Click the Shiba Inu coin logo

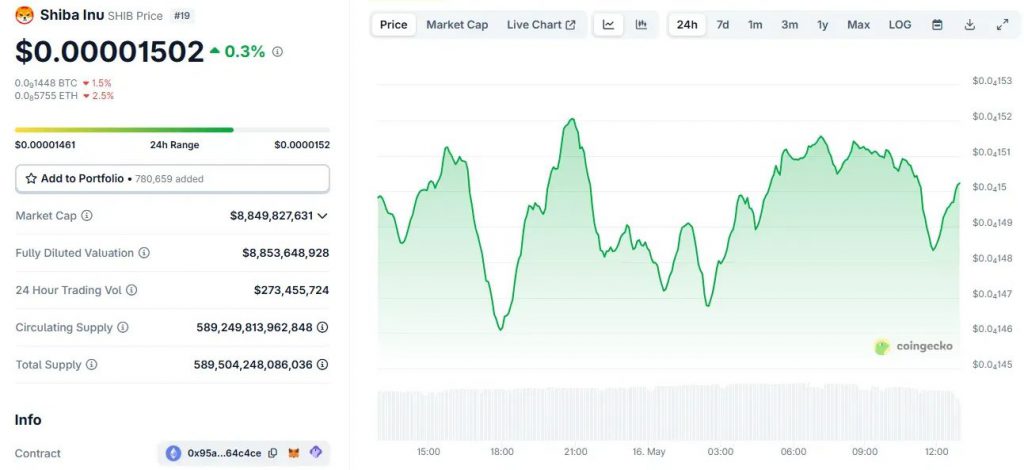(x=24, y=15)
